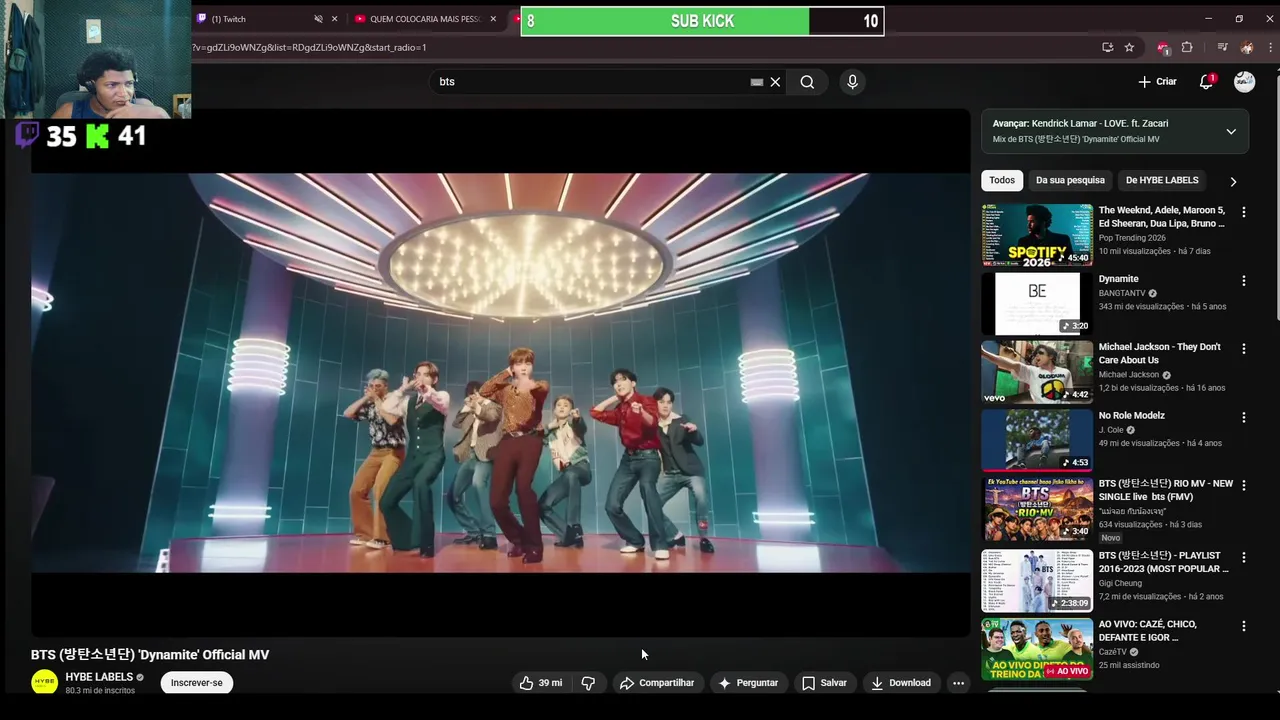This screenshot has width=1280, height=720.
Task: Open options for AO VIVO CazéTV video
Action: 1244,626
